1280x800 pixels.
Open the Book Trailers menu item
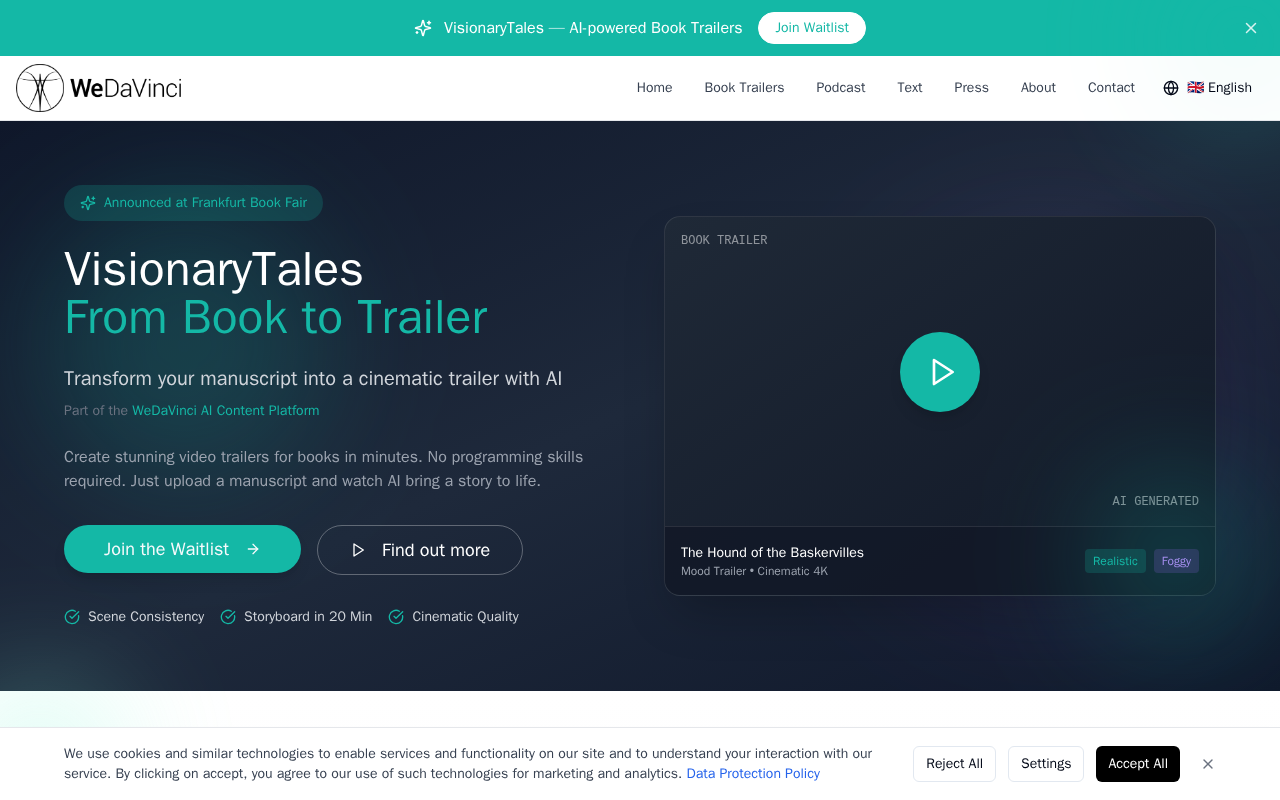coord(744,88)
